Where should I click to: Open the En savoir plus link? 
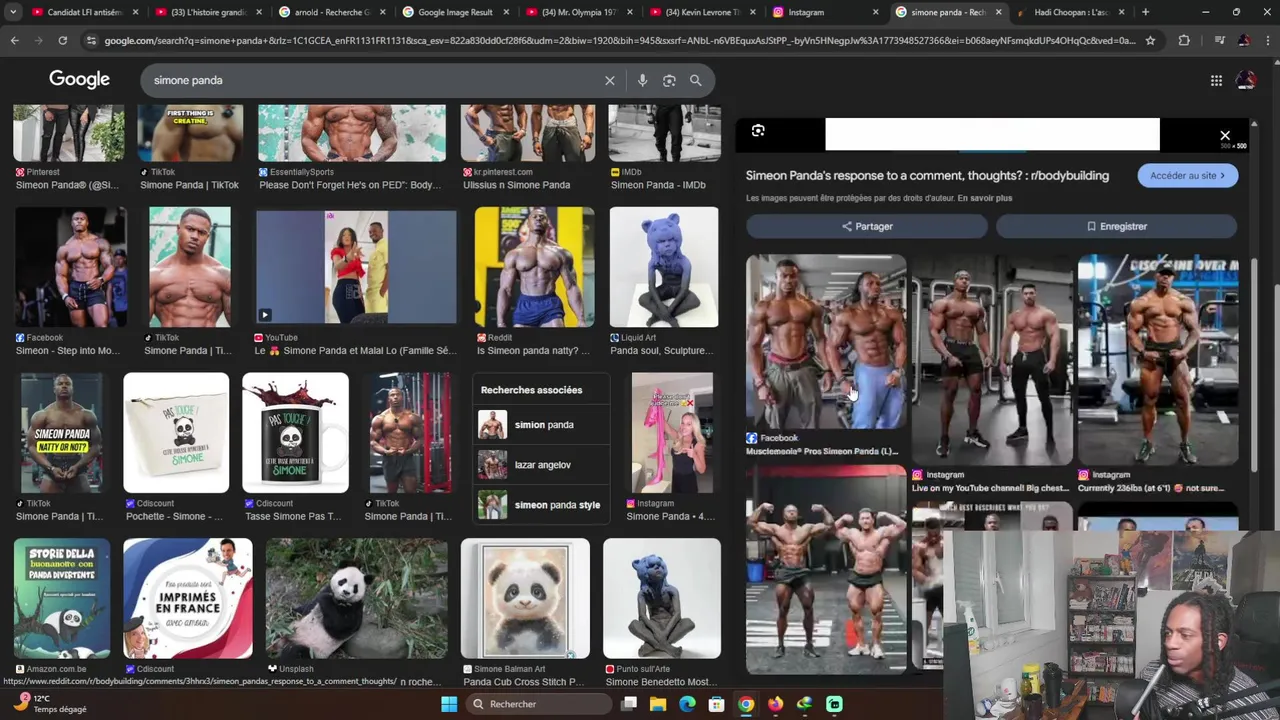point(984,198)
